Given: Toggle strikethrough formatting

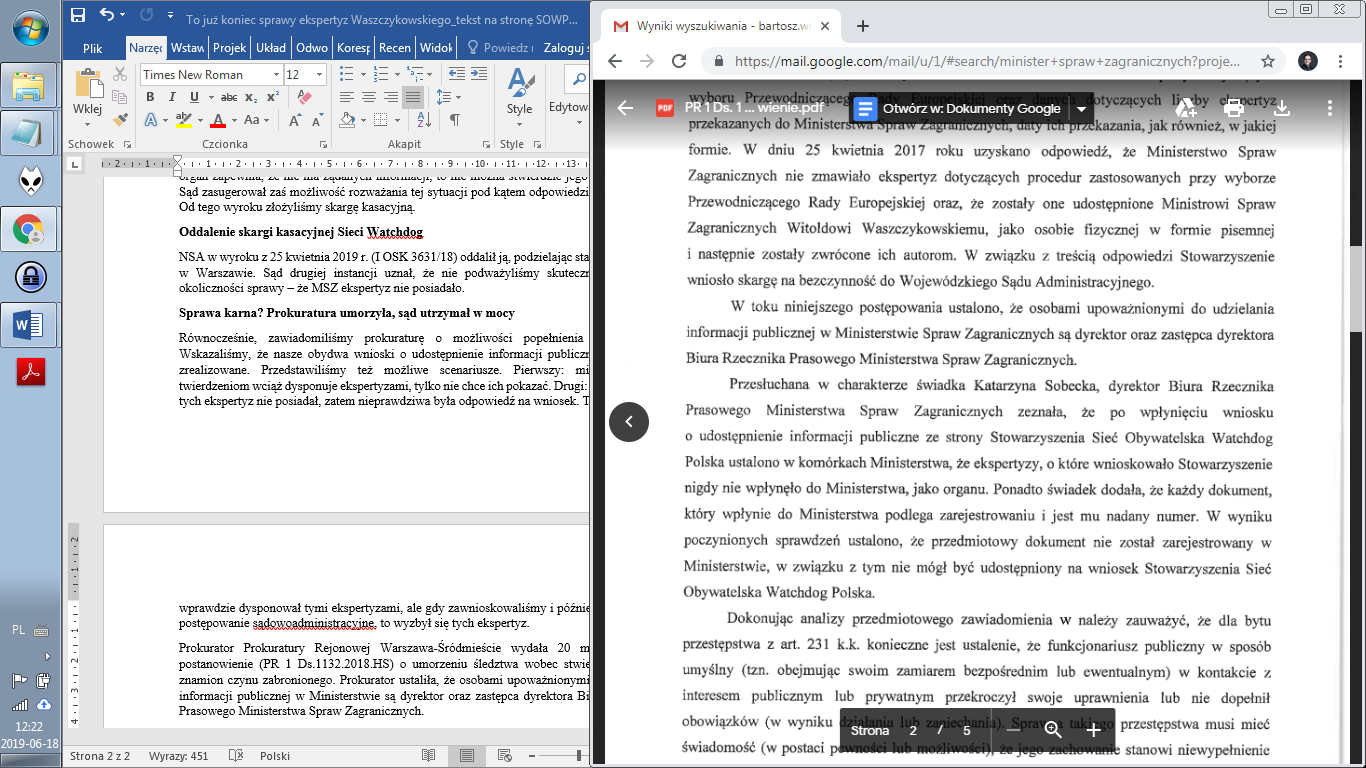Looking at the screenshot, I should pyautogui.click(x=228, y=97).
